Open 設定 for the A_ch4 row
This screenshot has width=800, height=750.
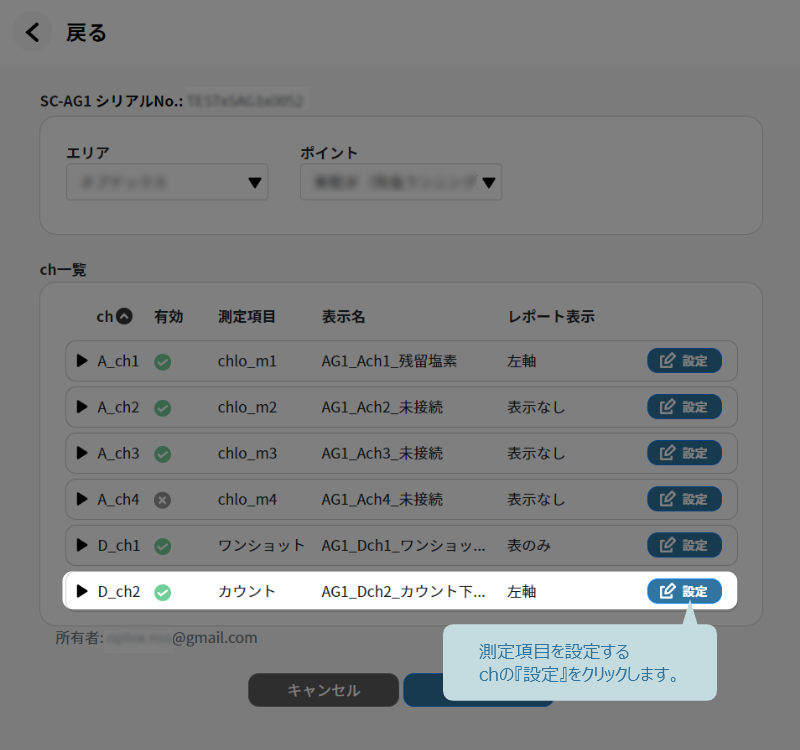[684, 498]
